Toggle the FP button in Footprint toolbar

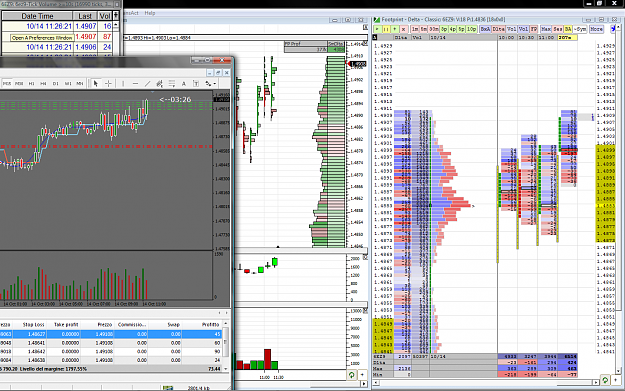534,29
